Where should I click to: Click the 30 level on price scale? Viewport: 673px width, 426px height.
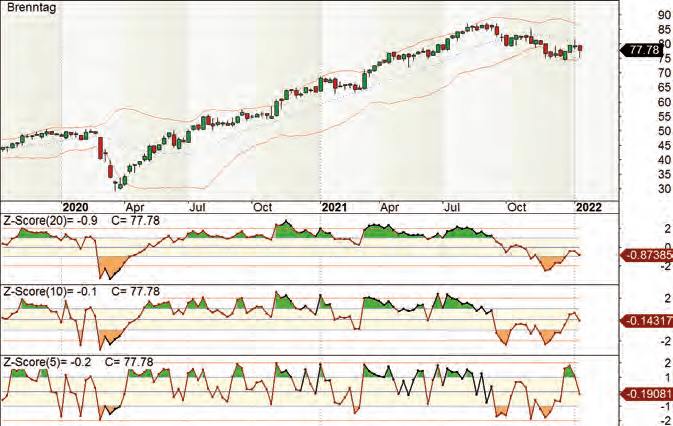tap(664, 188)
